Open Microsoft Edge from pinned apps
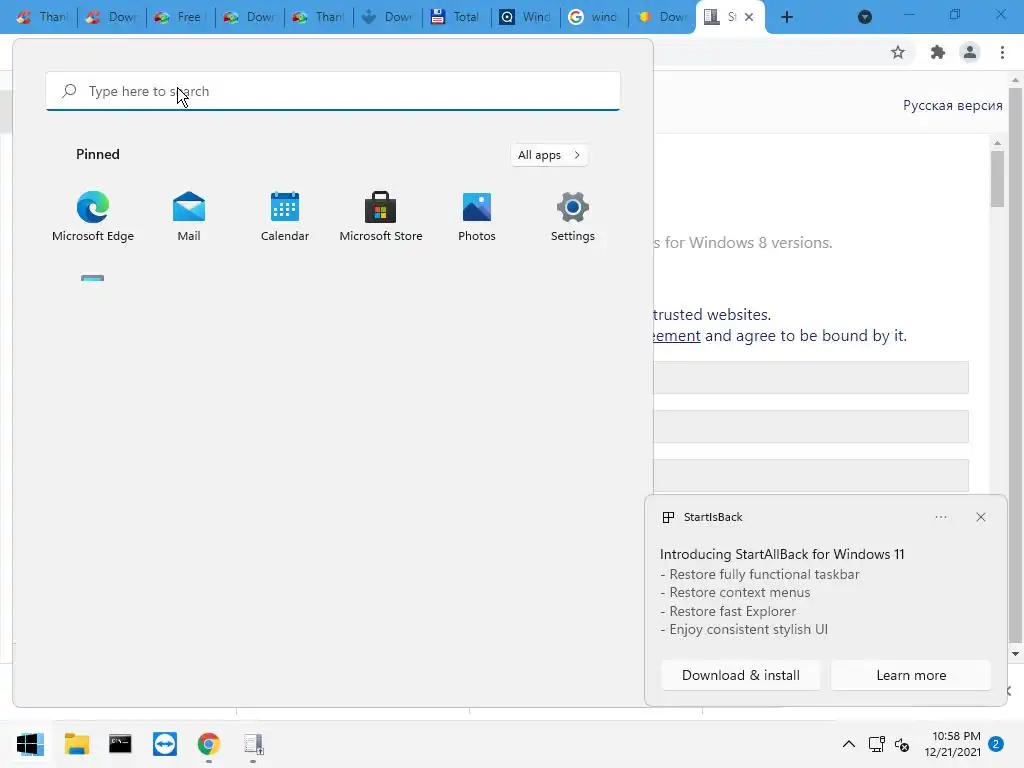The width and height of the screenshot is (1024, 768). coord(93,217)
